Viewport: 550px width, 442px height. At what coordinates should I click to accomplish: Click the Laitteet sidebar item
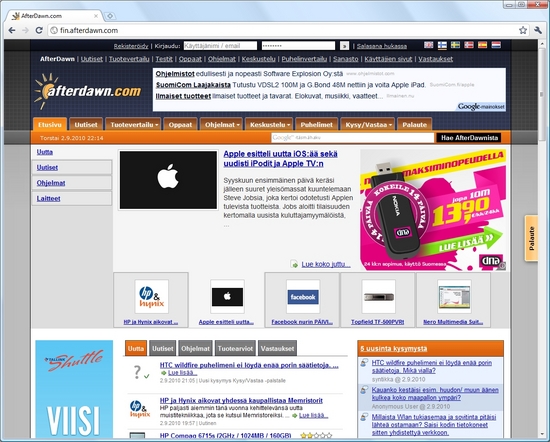point(72,198)
